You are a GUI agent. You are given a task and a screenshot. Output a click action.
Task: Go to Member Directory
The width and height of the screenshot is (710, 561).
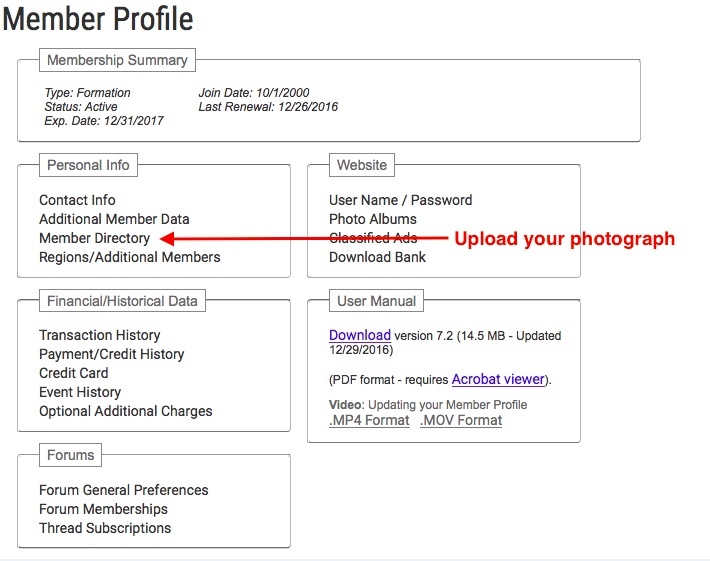tap(94, 238)
